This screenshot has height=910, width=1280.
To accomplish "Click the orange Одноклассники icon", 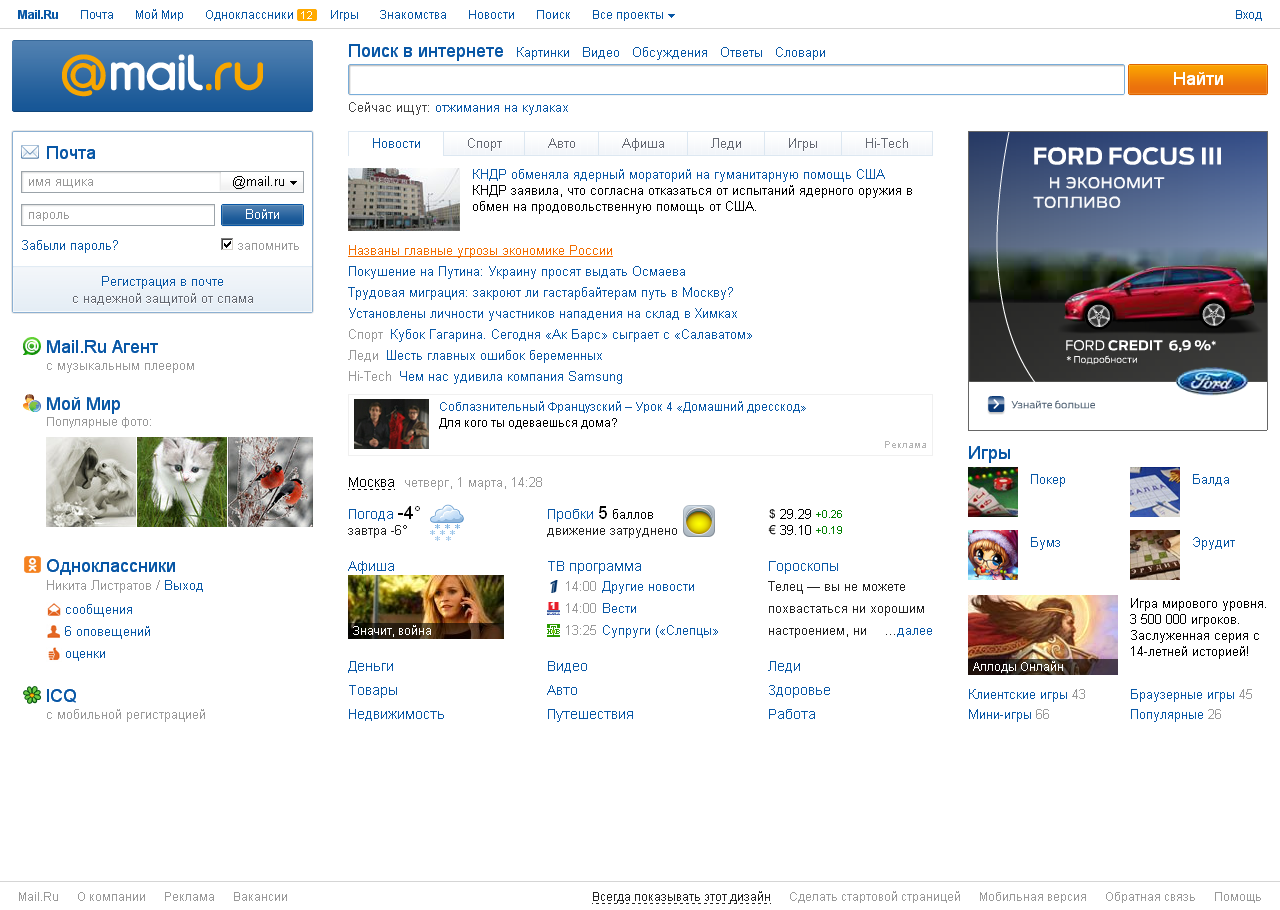I will pyautogui.click(x=32, y=565).
